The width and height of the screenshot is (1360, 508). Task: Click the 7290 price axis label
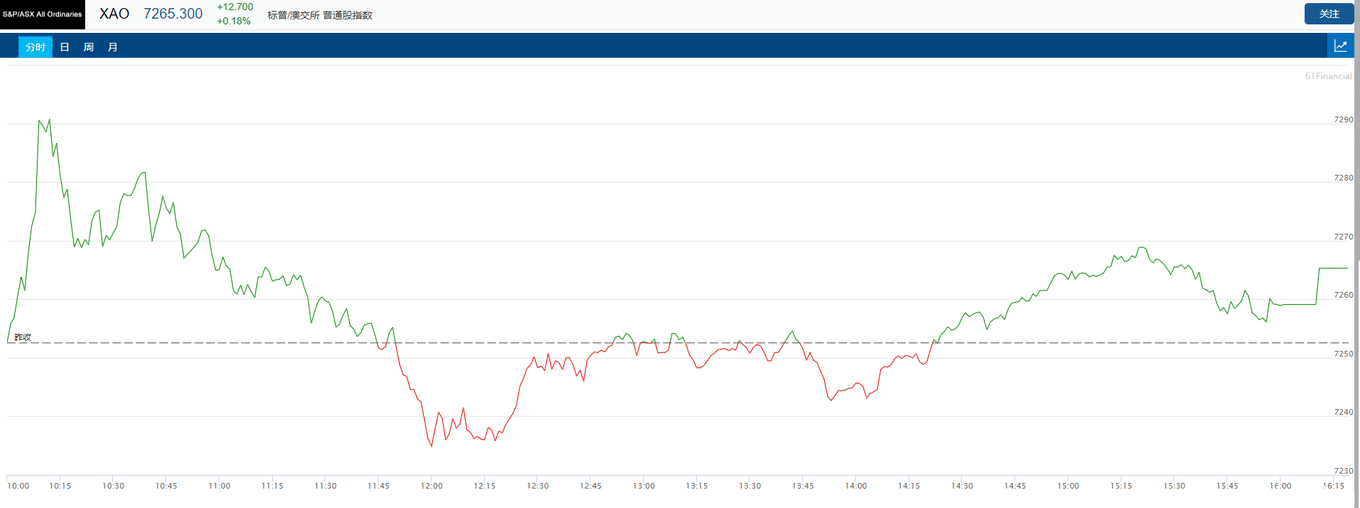[1343, 120]
